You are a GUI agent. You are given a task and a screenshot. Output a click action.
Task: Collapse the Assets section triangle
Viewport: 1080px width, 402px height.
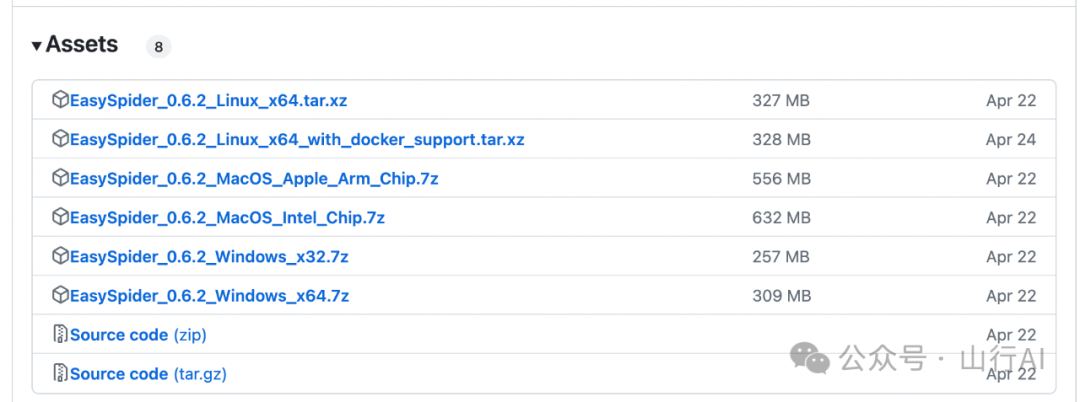(37, 46)
